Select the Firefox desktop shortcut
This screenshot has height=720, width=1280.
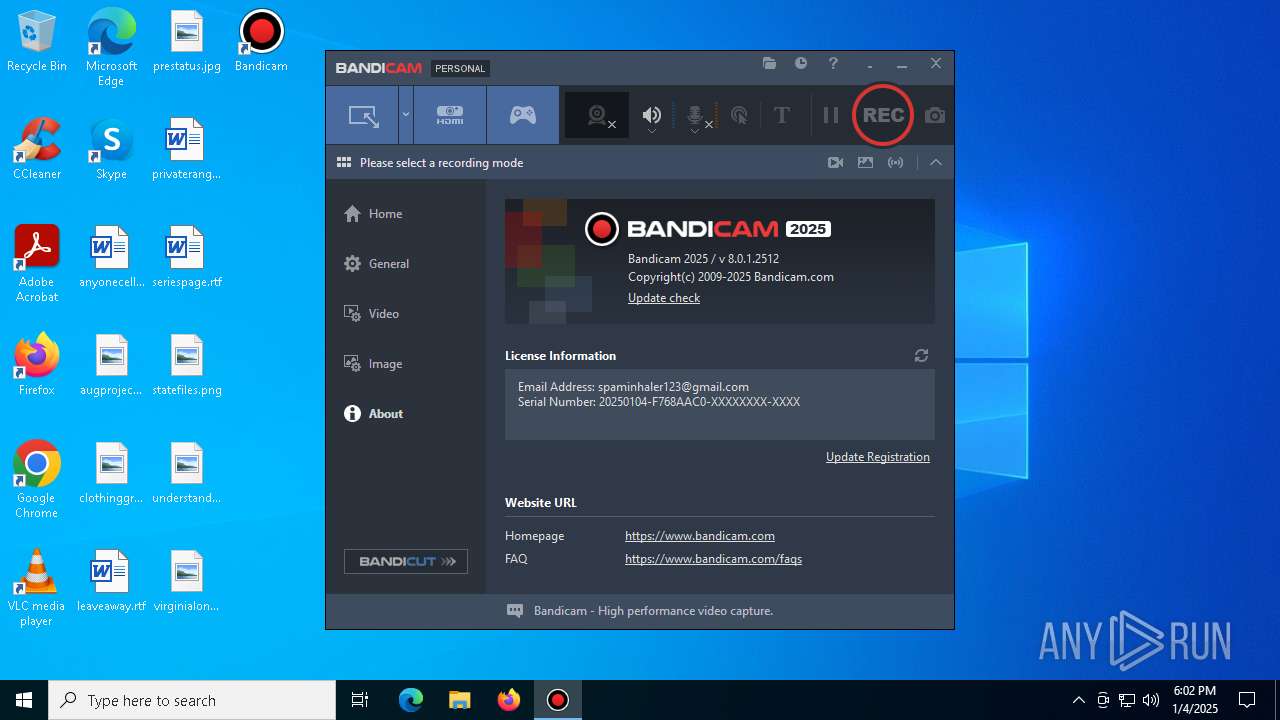37,366
